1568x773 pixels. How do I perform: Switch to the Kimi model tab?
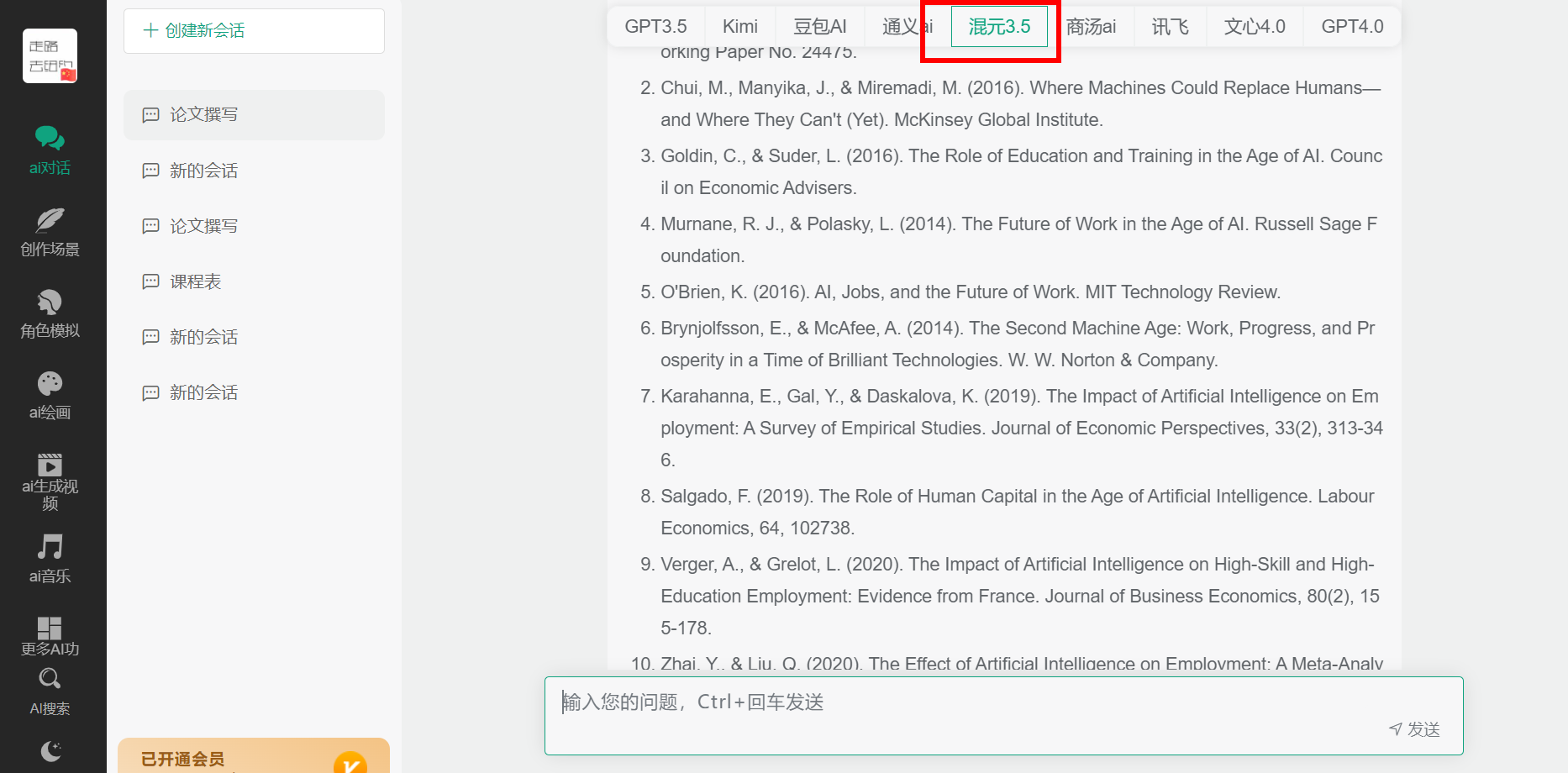tap(739, 27)
